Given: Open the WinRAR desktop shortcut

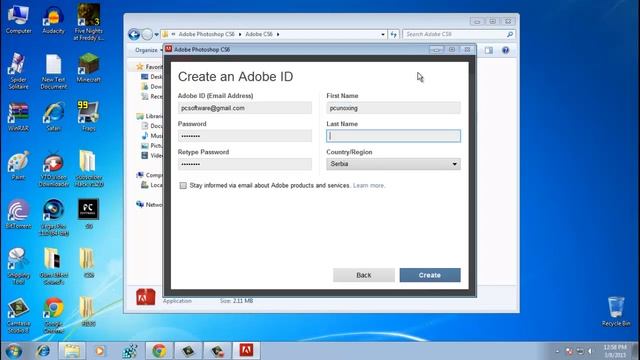Looking at the screenshot, I should point(18,117).
